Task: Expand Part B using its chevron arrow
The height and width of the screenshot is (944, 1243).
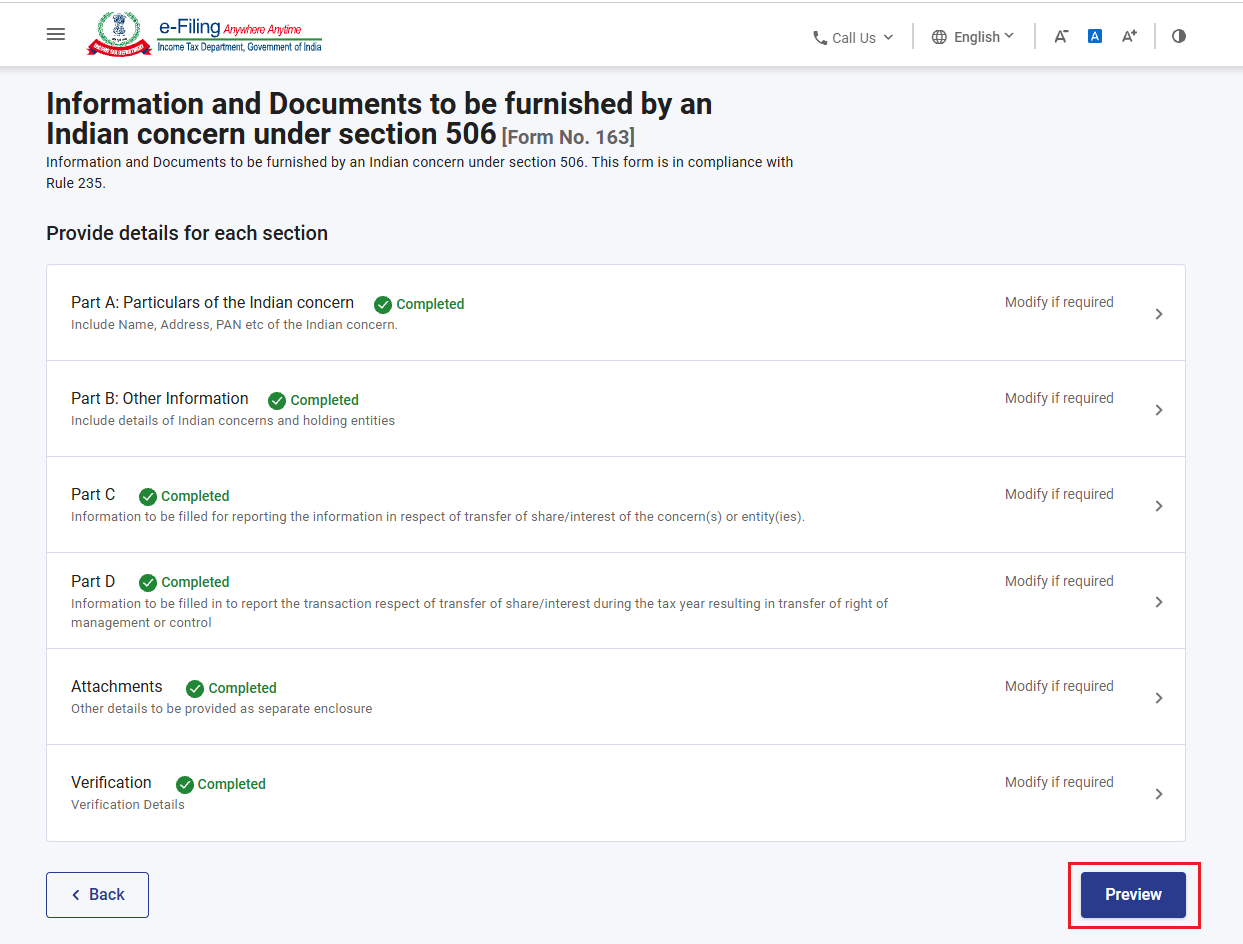Action: tap(1159, 410)
